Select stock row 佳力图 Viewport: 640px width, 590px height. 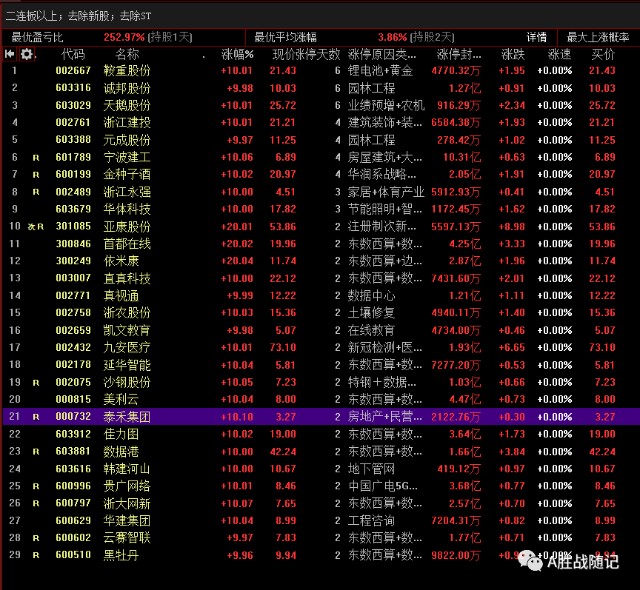(320, 434)
